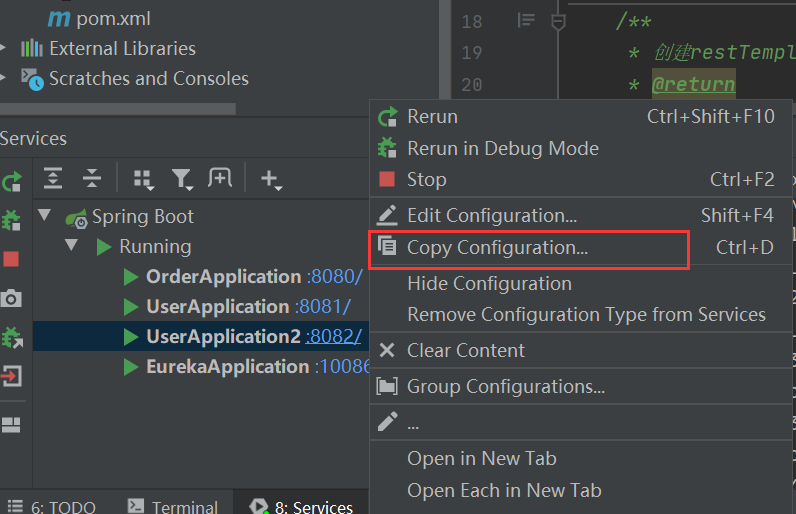The width and height of the screenshot is (796, 514).
Task: Open the Filter dropdown in Services toolbar
Action: [182, 179]
